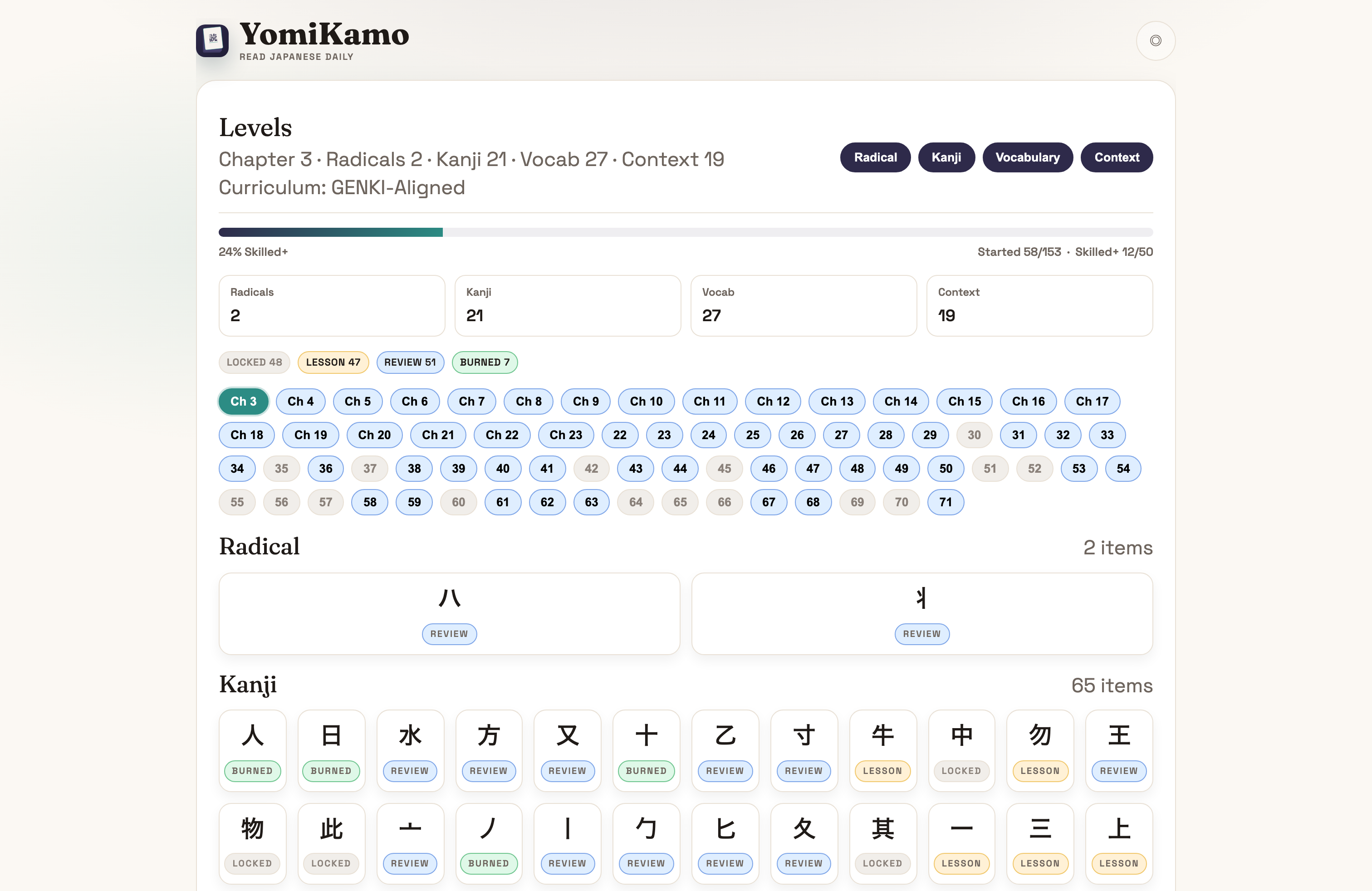Open the 丨 kanji tile
This screenshot has height=891, width=1372.
tap(567, 844)
